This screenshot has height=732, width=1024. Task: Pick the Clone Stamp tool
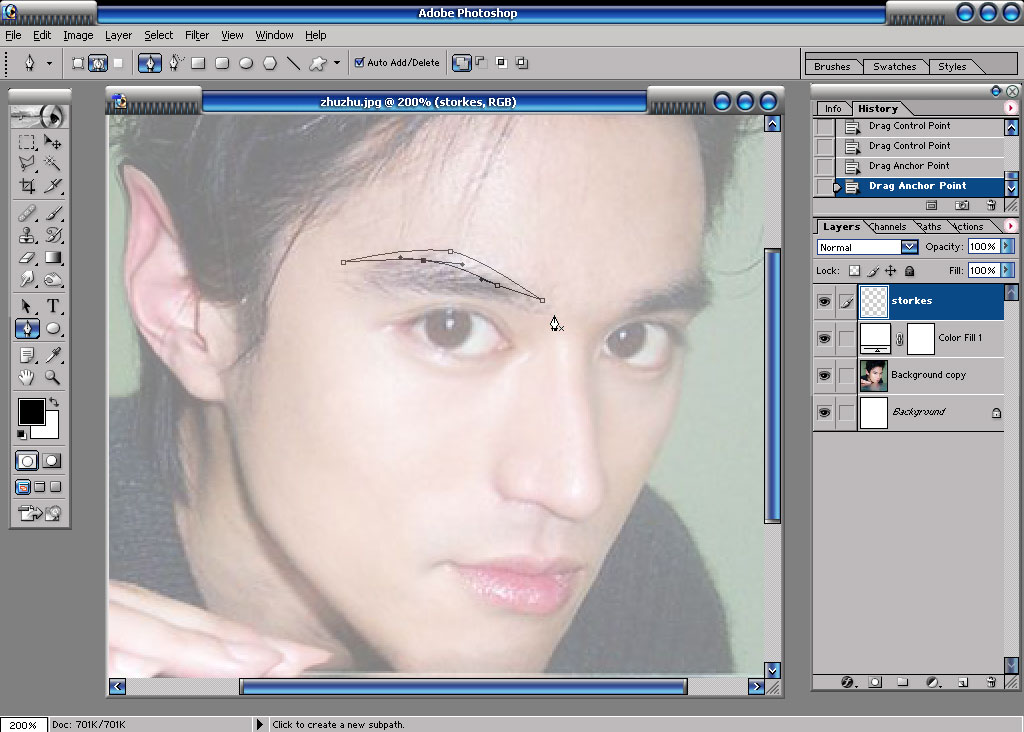point(27,235)
